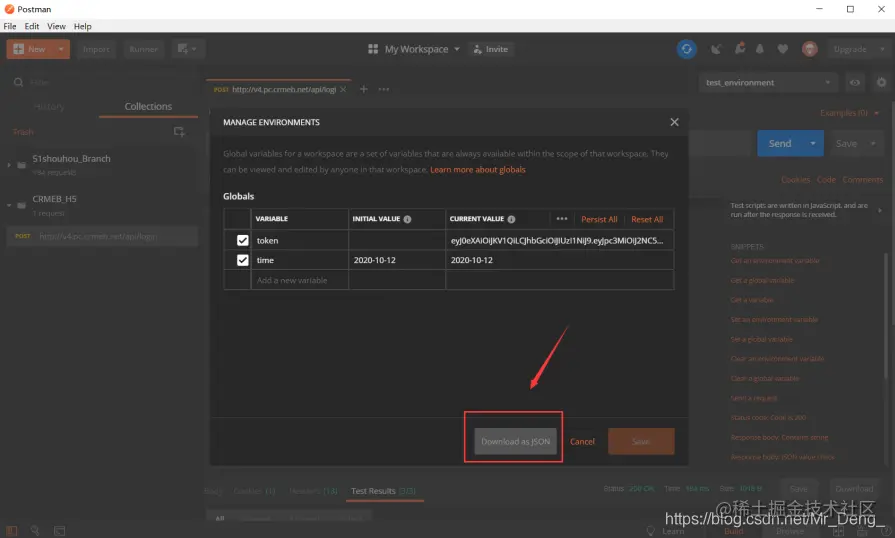Viewport: 895px width, 538px height.
Task: Open the environment settings gear icon
Action: click(881, 82)
